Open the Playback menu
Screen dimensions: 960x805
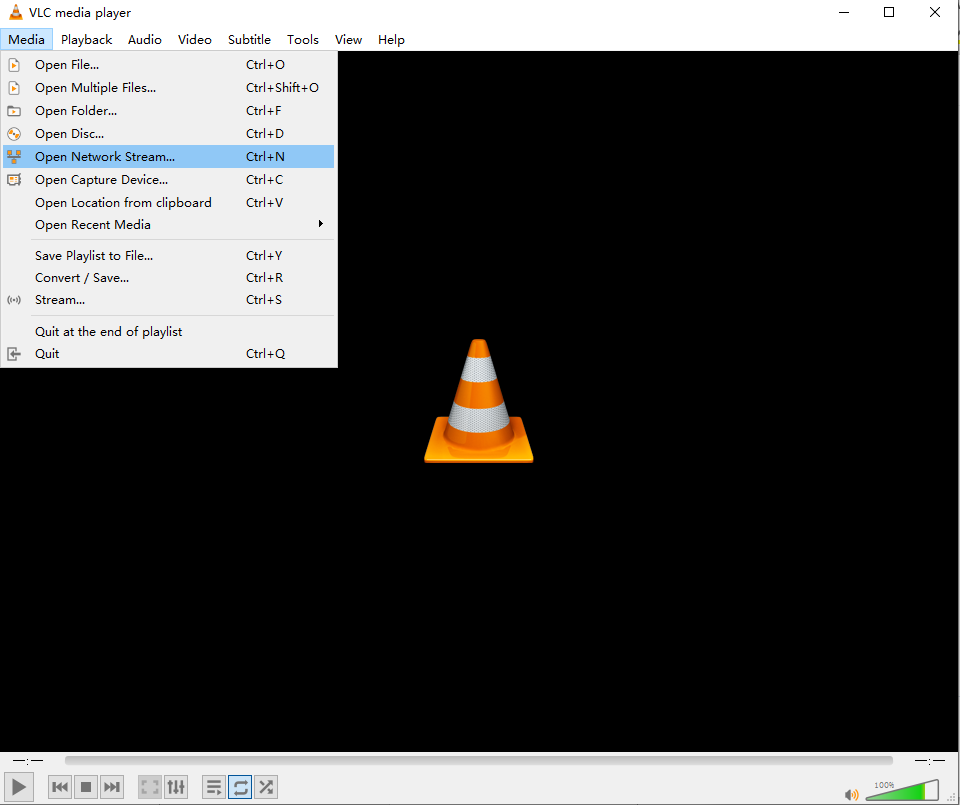point(86,40)
